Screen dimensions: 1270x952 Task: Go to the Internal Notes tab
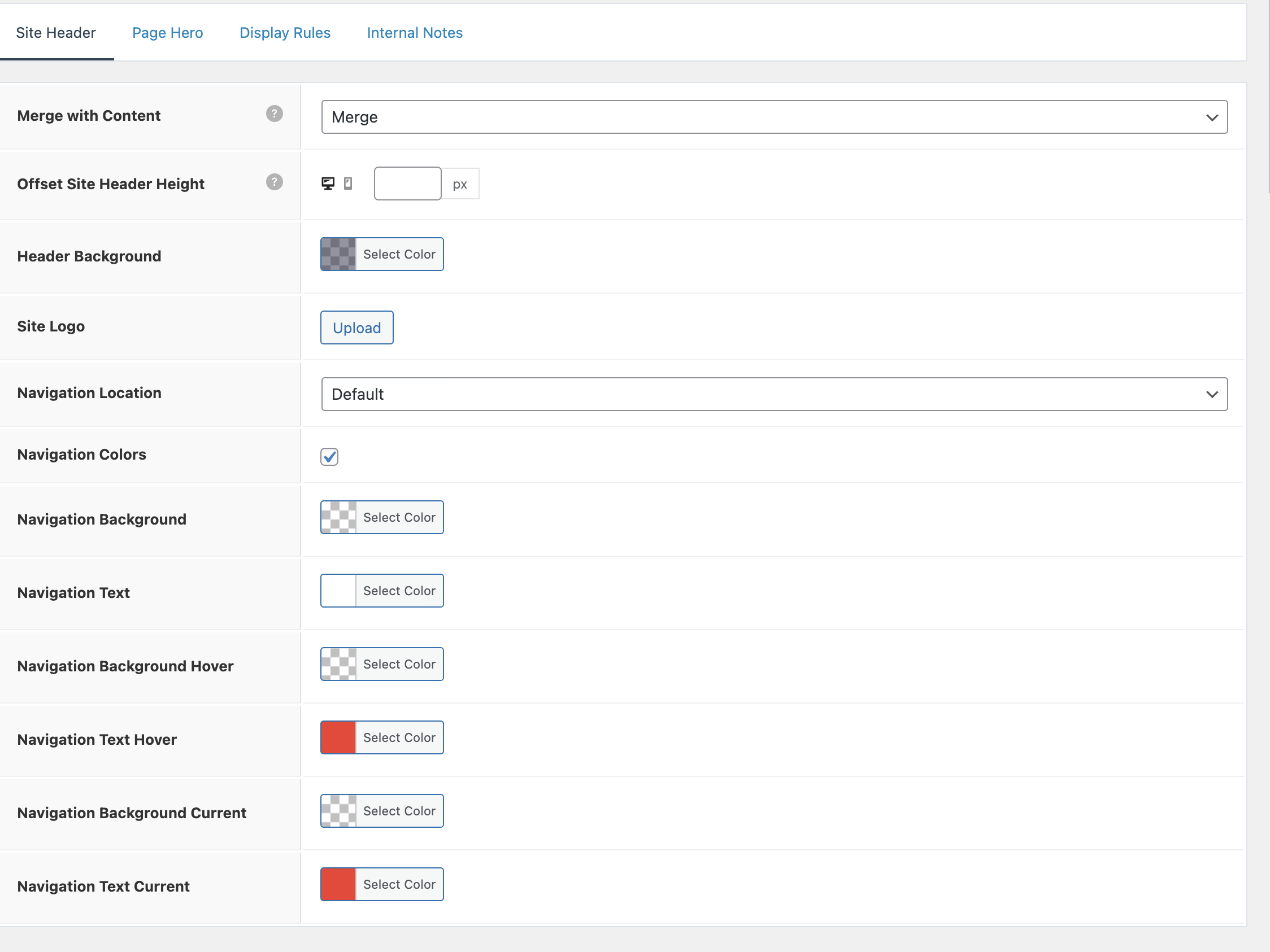coord(415,33)
